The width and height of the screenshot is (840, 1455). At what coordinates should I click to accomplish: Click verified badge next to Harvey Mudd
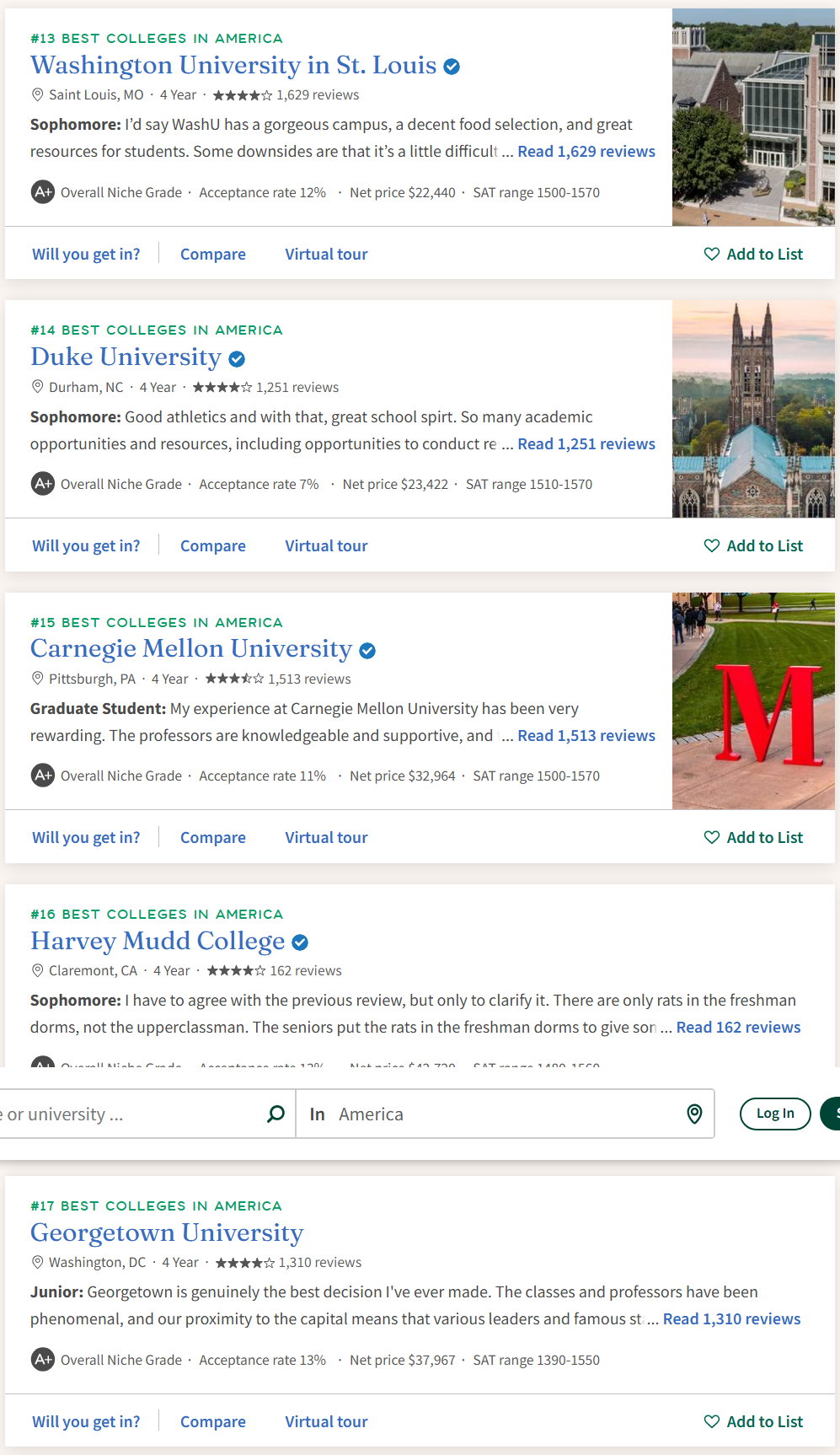(x=300, y=942)
